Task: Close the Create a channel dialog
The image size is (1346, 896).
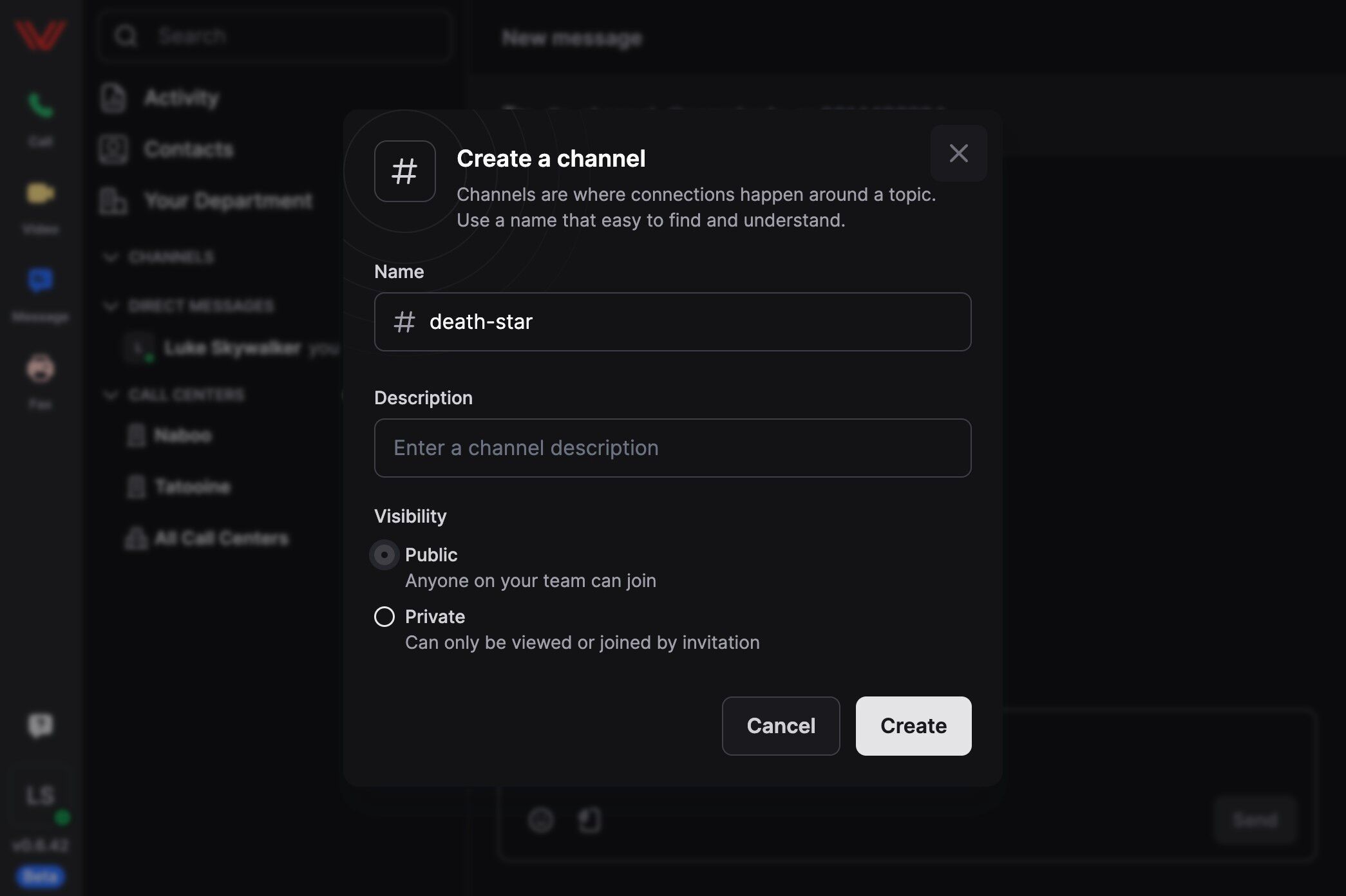Action: click(958, 153)
